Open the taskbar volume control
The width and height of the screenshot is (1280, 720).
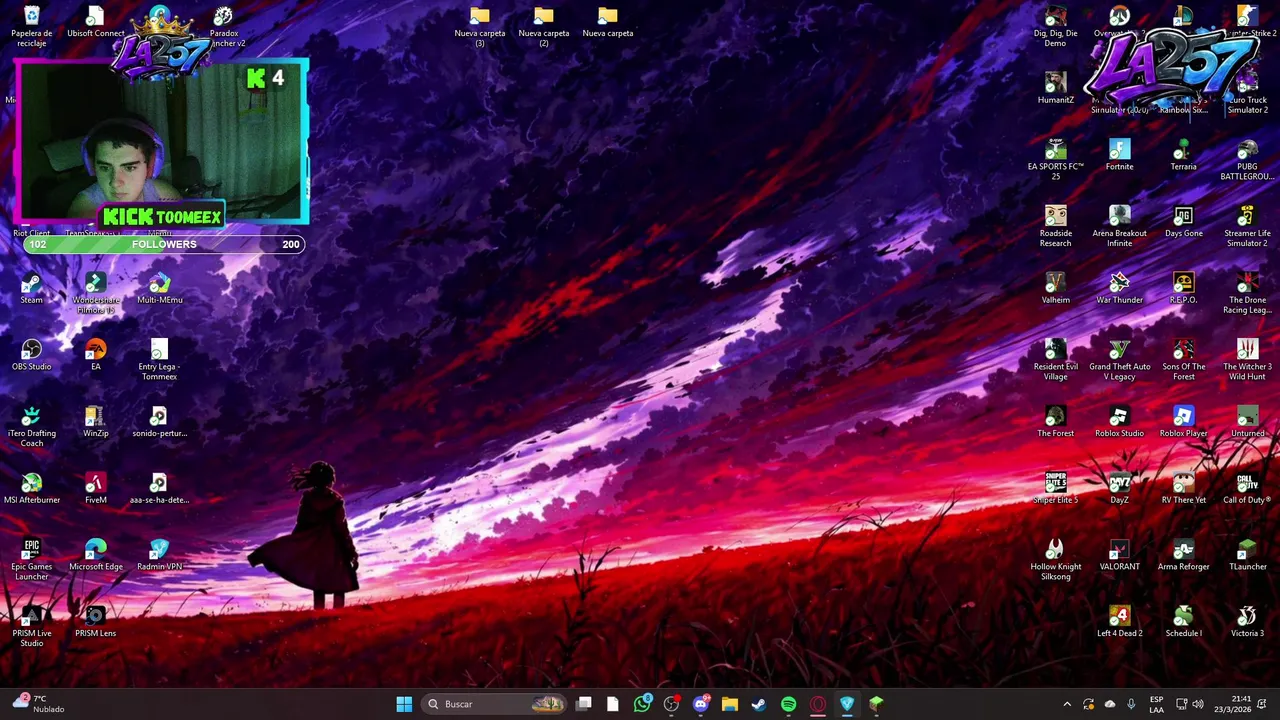[1198, 704]
